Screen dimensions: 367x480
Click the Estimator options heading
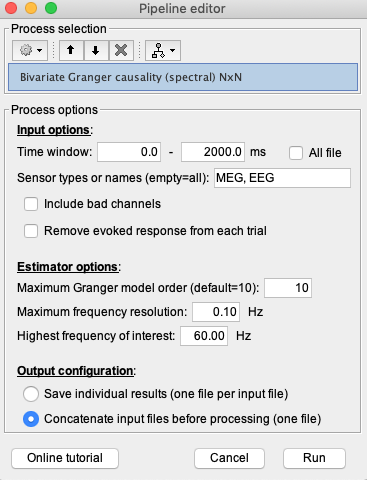(x=68, y=267)
